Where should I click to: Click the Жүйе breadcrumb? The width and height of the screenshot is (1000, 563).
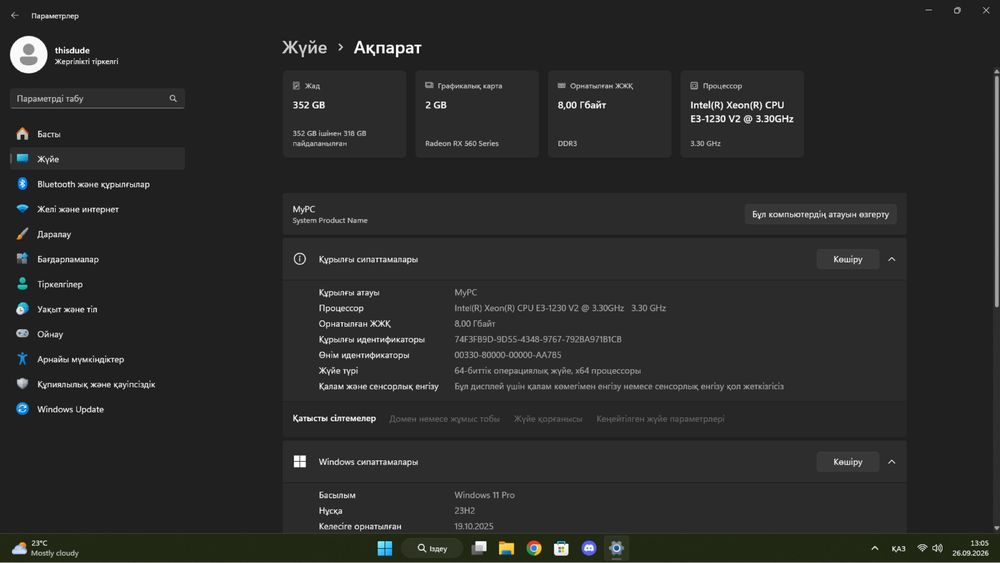(304, 48)
